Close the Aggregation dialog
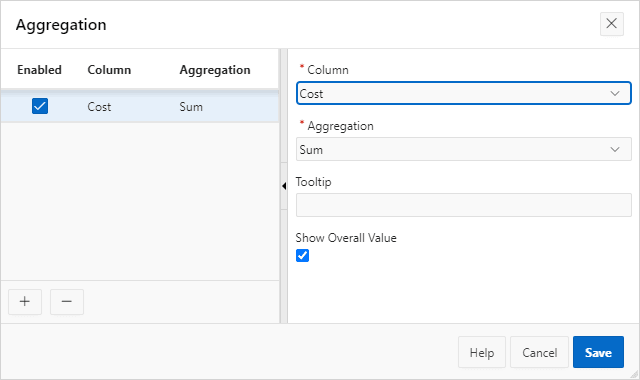 coord(611,24)
